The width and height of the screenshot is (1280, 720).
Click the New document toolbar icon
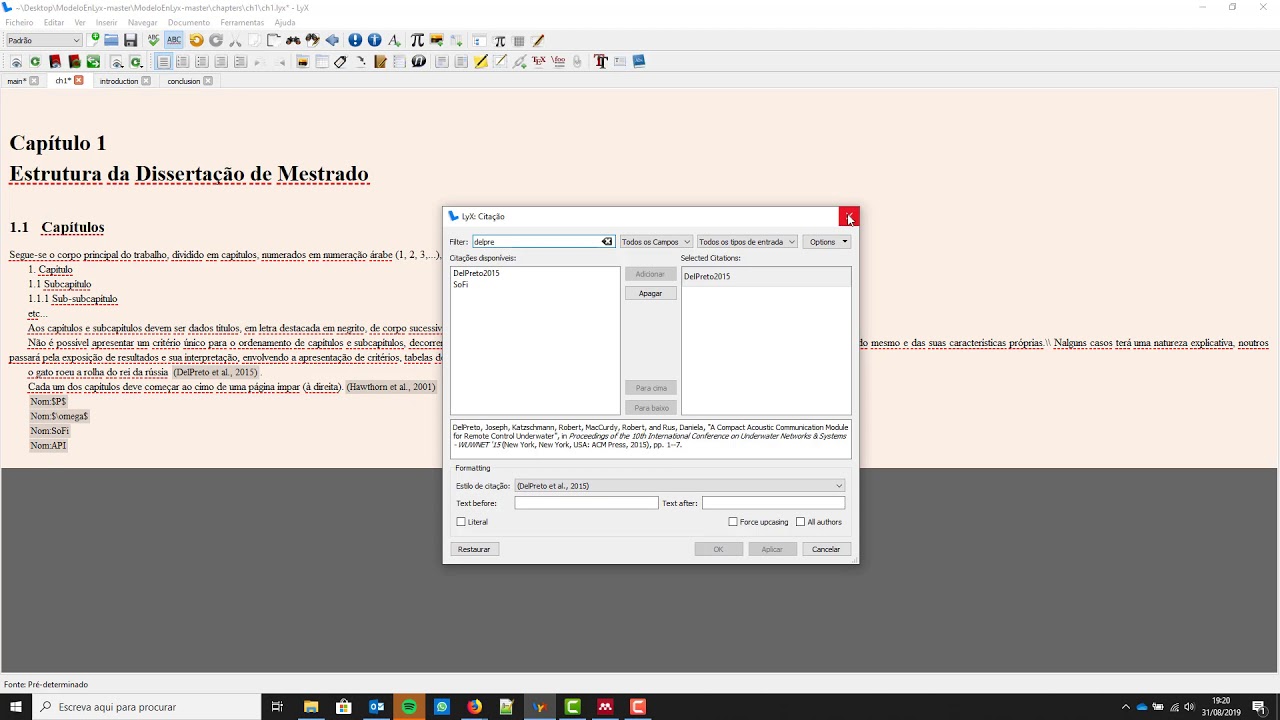point(93,40)
